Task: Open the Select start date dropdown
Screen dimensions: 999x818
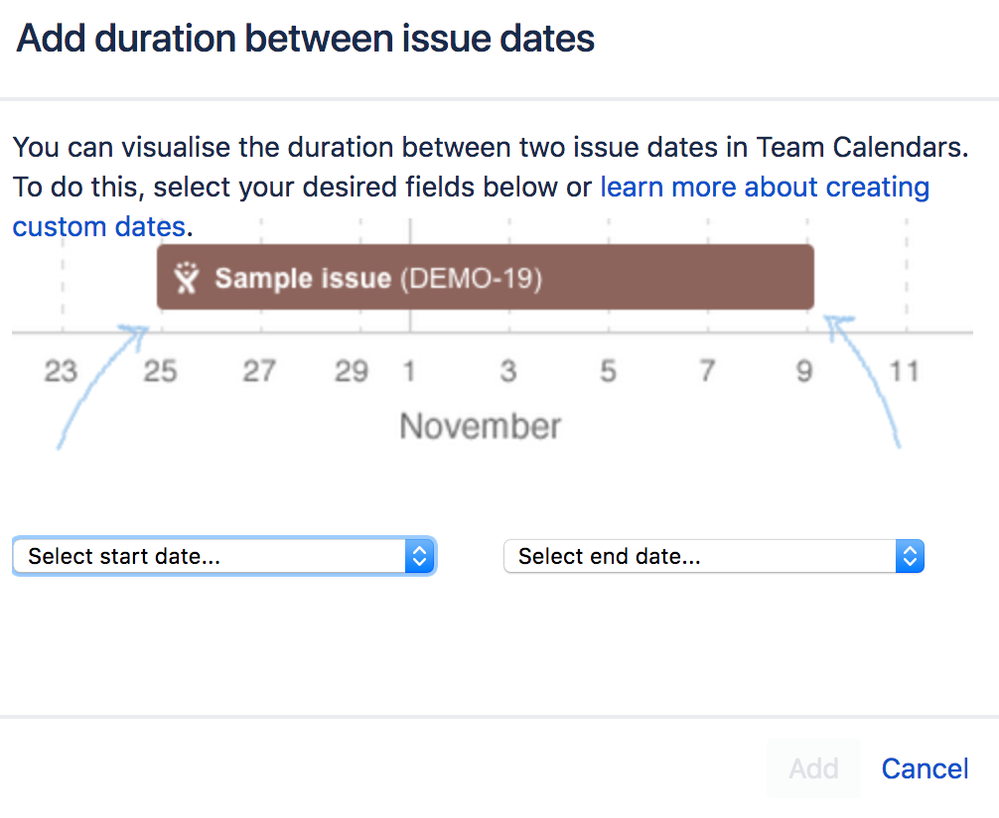Action: (224, 556)
